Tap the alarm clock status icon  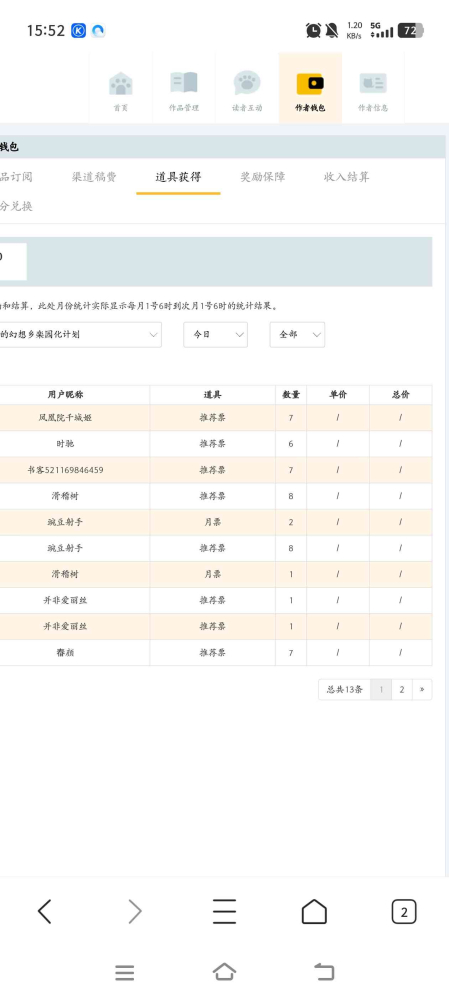coord(313,30)
